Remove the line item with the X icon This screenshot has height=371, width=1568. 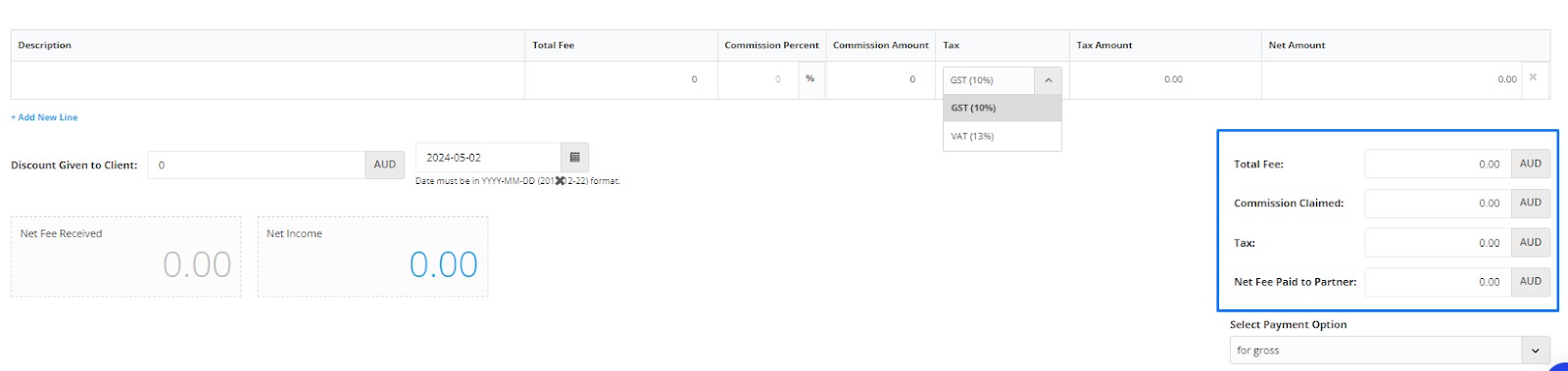(1533, 77)
